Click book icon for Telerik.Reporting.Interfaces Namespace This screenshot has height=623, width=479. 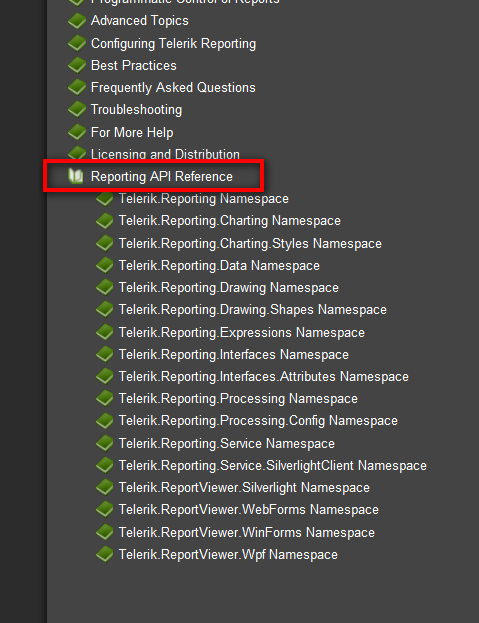pyautogui.click(x=105, y=354)
